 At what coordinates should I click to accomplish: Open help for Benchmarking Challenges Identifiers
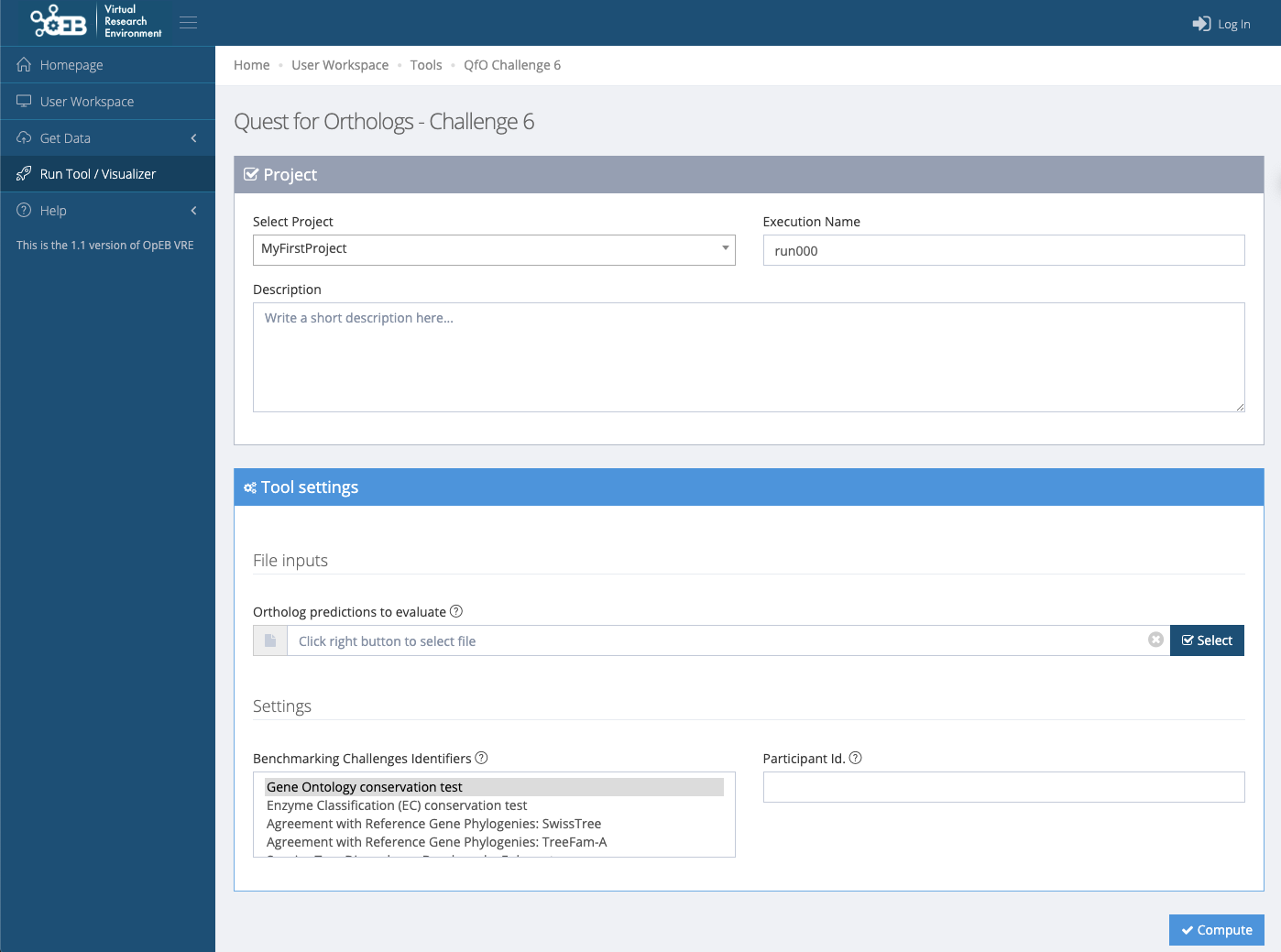(481, 758)
